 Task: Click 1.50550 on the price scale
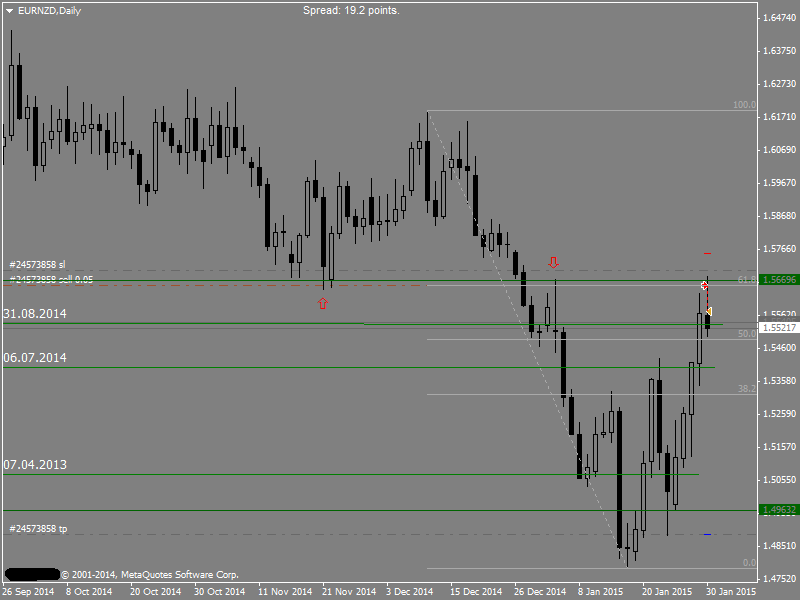(x=779, y=480)
